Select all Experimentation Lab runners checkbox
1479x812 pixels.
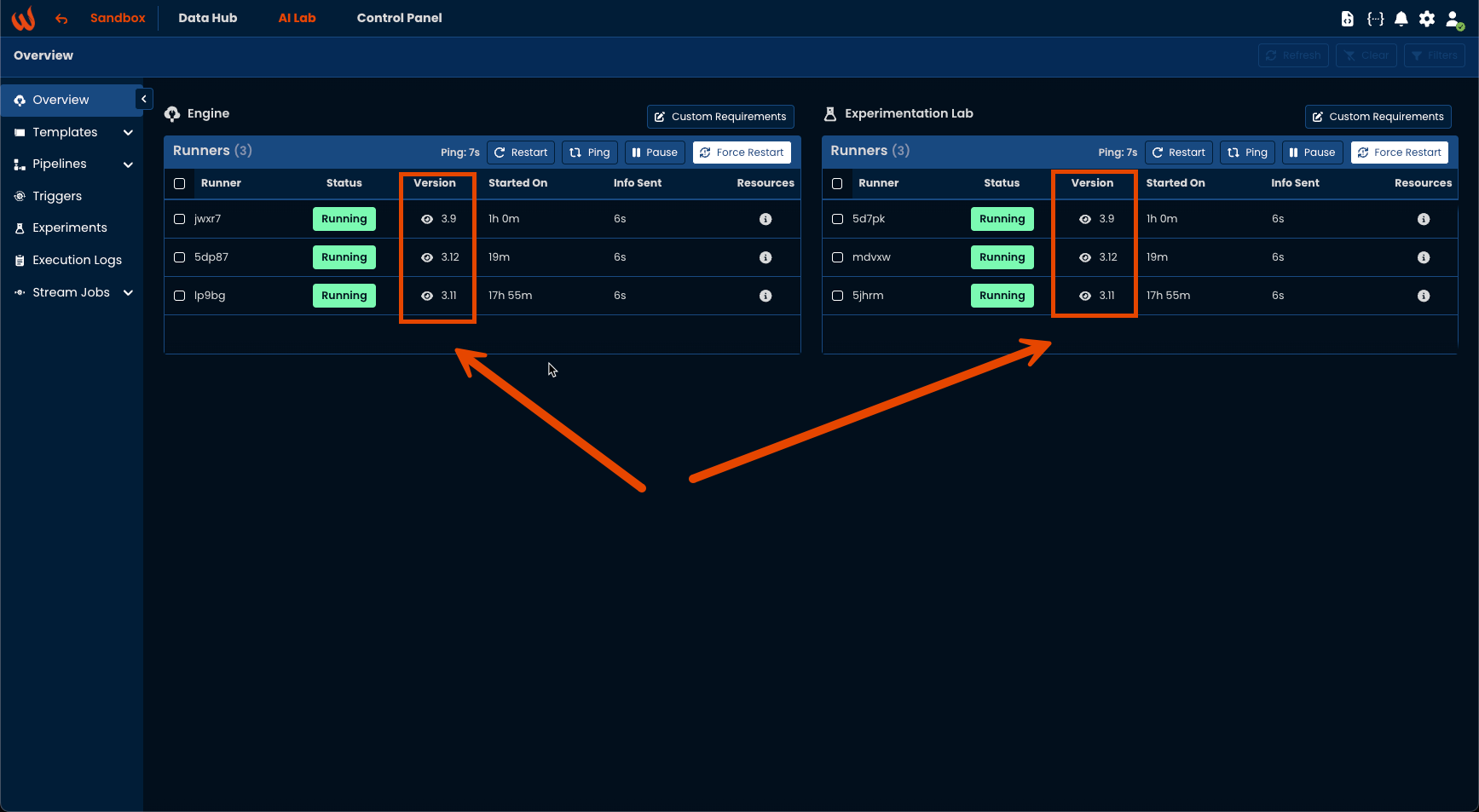(x=837, y=183)
